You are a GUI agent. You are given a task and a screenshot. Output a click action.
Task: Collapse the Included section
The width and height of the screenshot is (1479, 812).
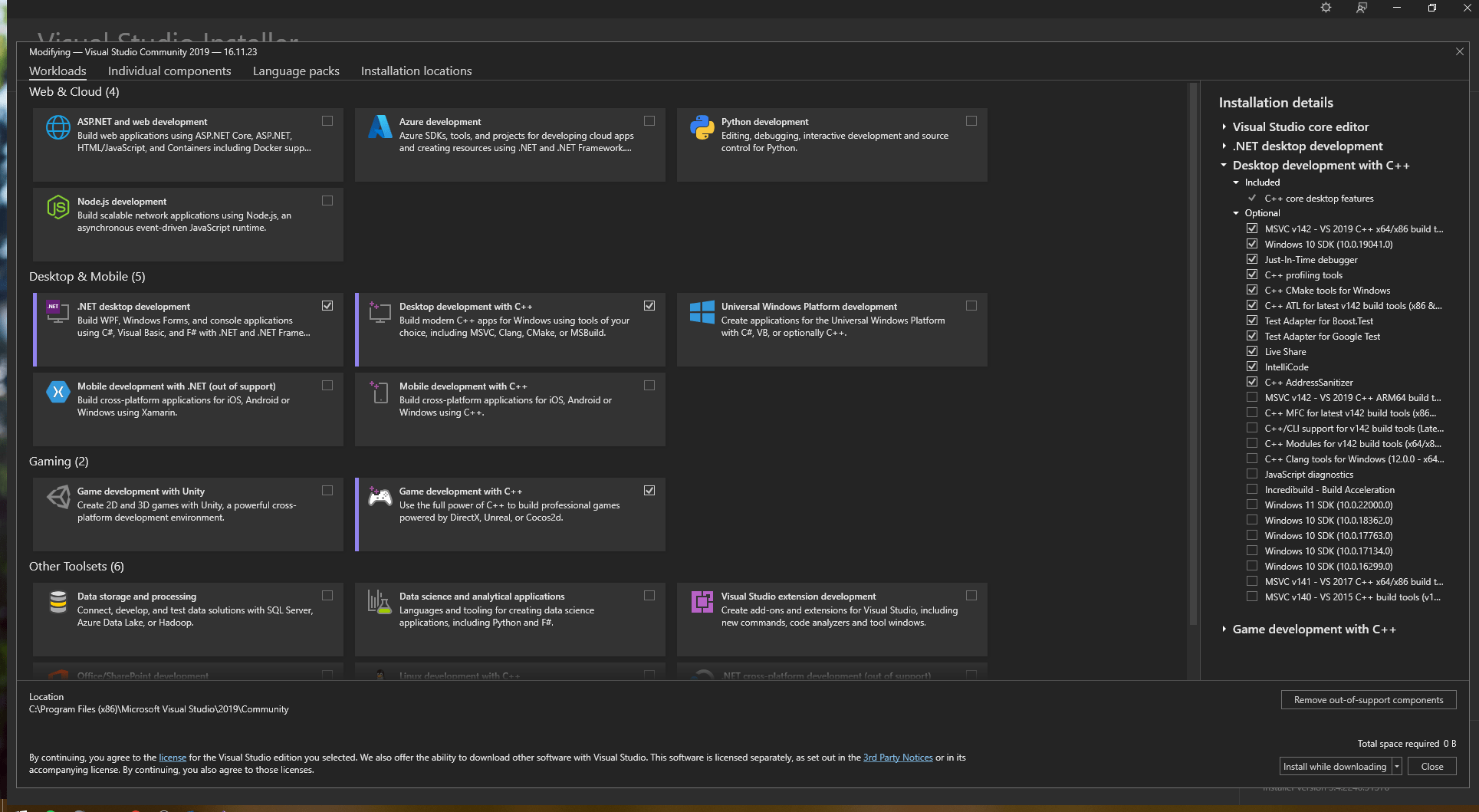(1236, 182)
